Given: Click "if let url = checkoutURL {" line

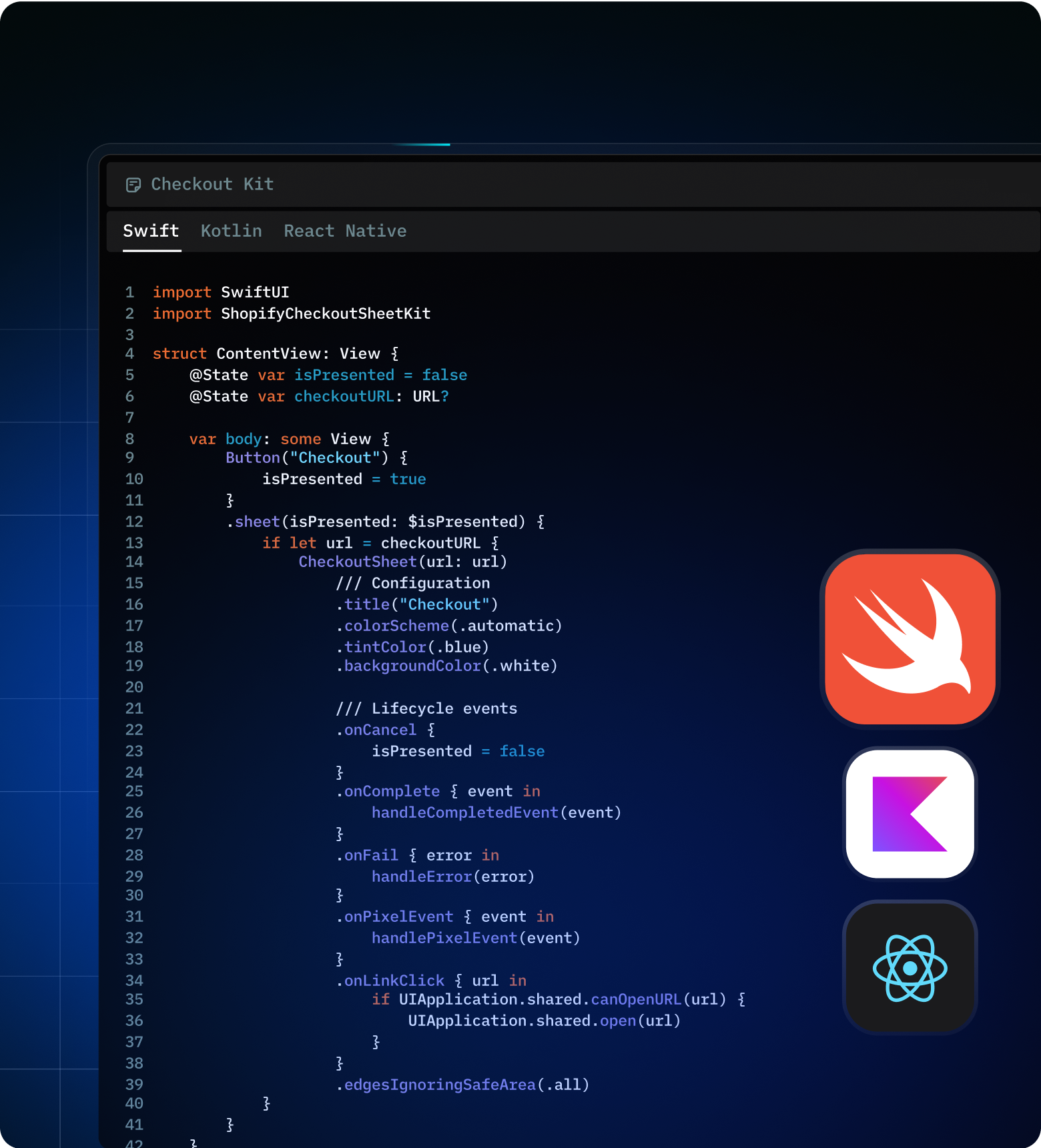Looking at the screenshot, I should click(380, 543).
